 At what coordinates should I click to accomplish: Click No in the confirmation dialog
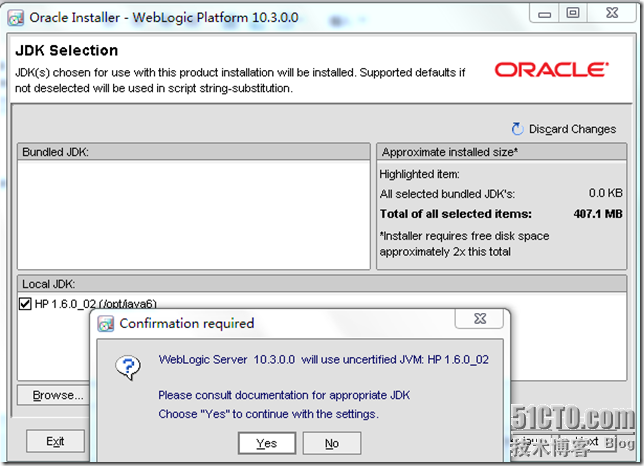click(x=332, y=443)
